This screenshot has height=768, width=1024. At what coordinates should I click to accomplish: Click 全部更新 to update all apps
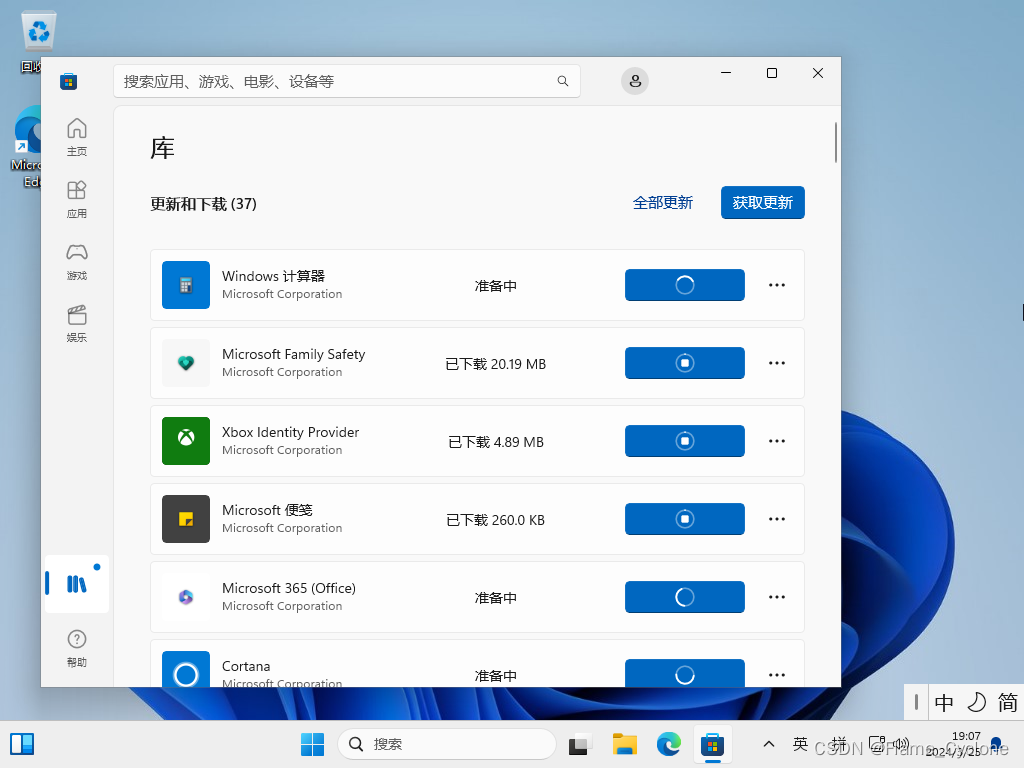coord(662,202)
